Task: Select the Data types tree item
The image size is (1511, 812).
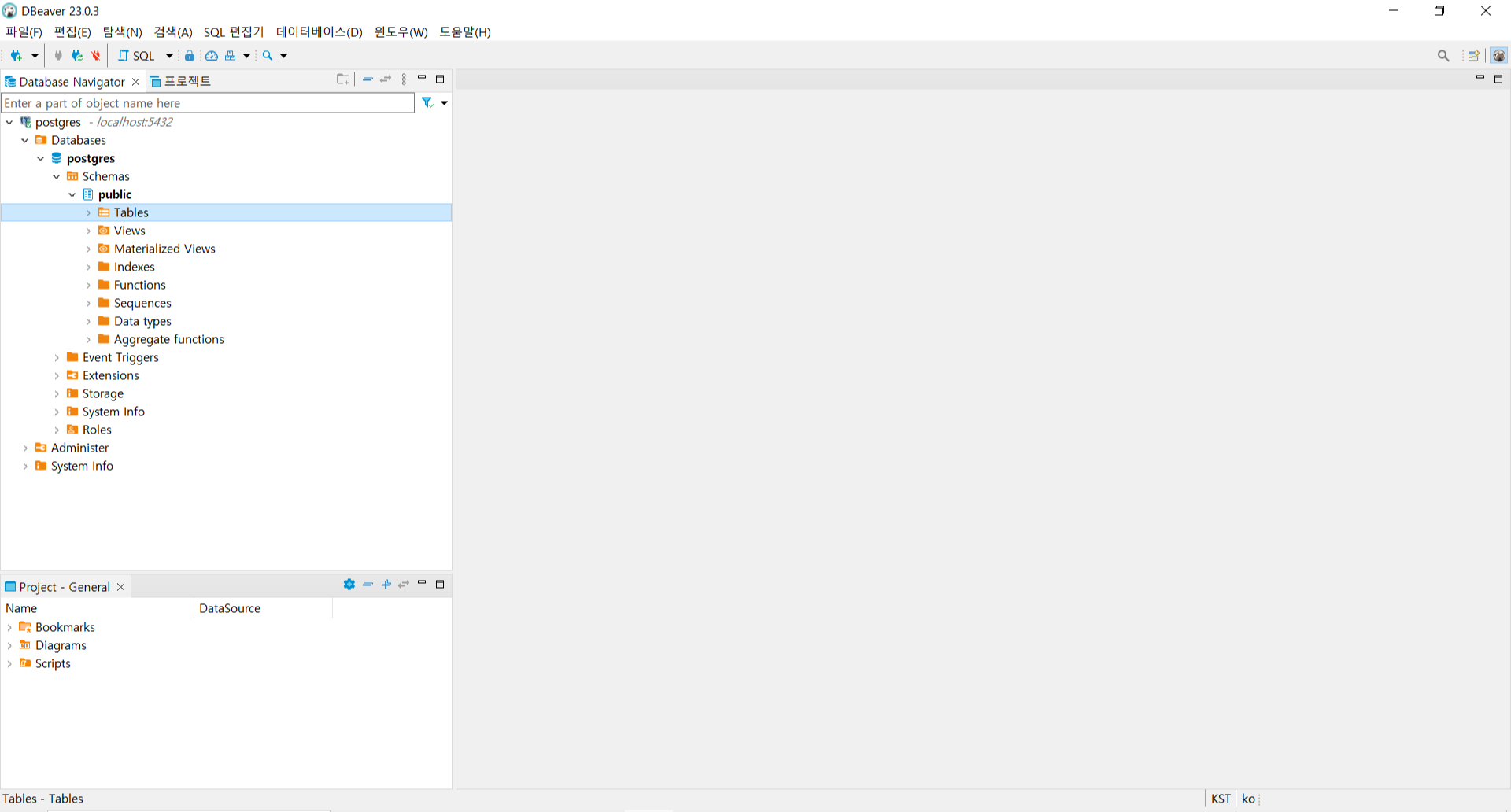Action: coord(142,322)
